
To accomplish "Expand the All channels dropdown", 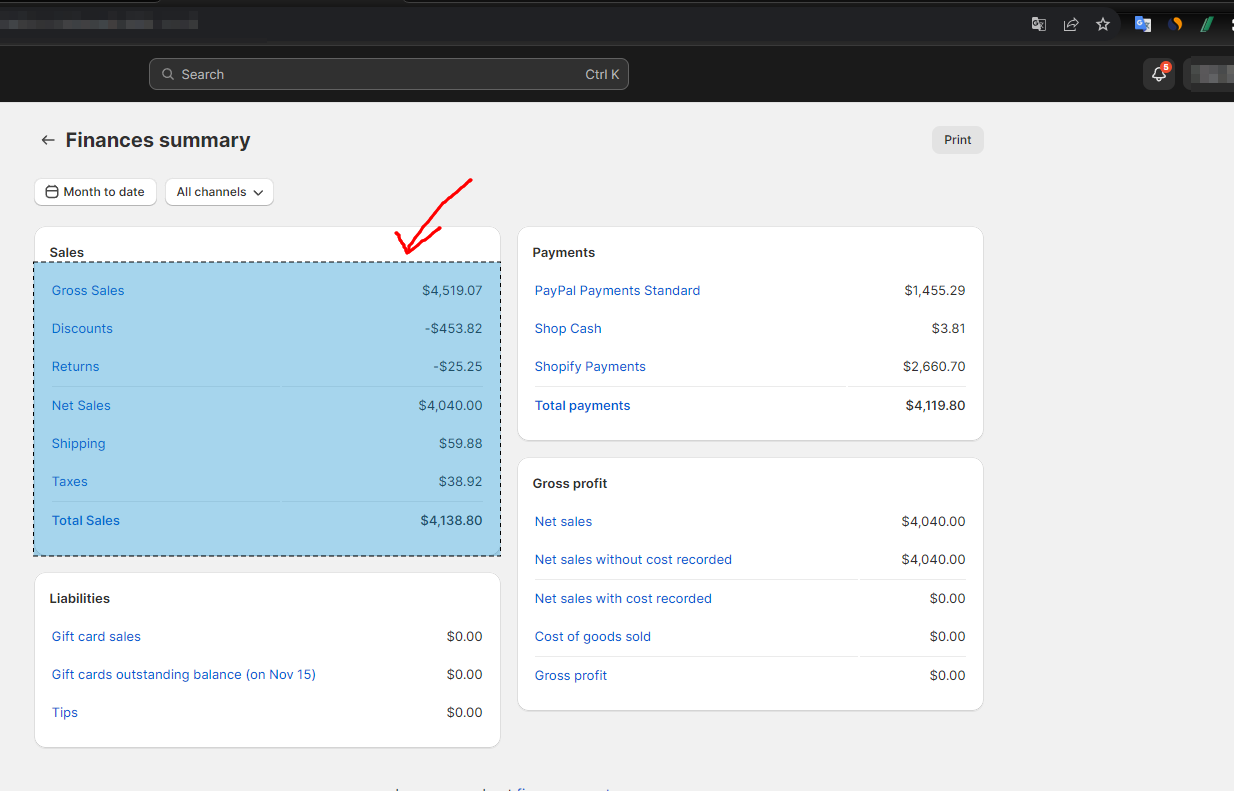I will point(219,192).
